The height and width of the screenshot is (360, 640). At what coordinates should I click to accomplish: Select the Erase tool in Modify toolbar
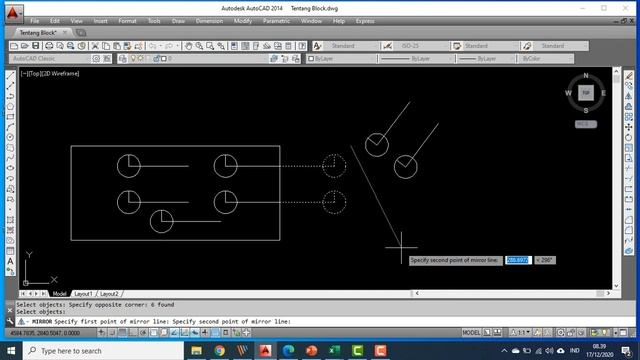[629, 76]
